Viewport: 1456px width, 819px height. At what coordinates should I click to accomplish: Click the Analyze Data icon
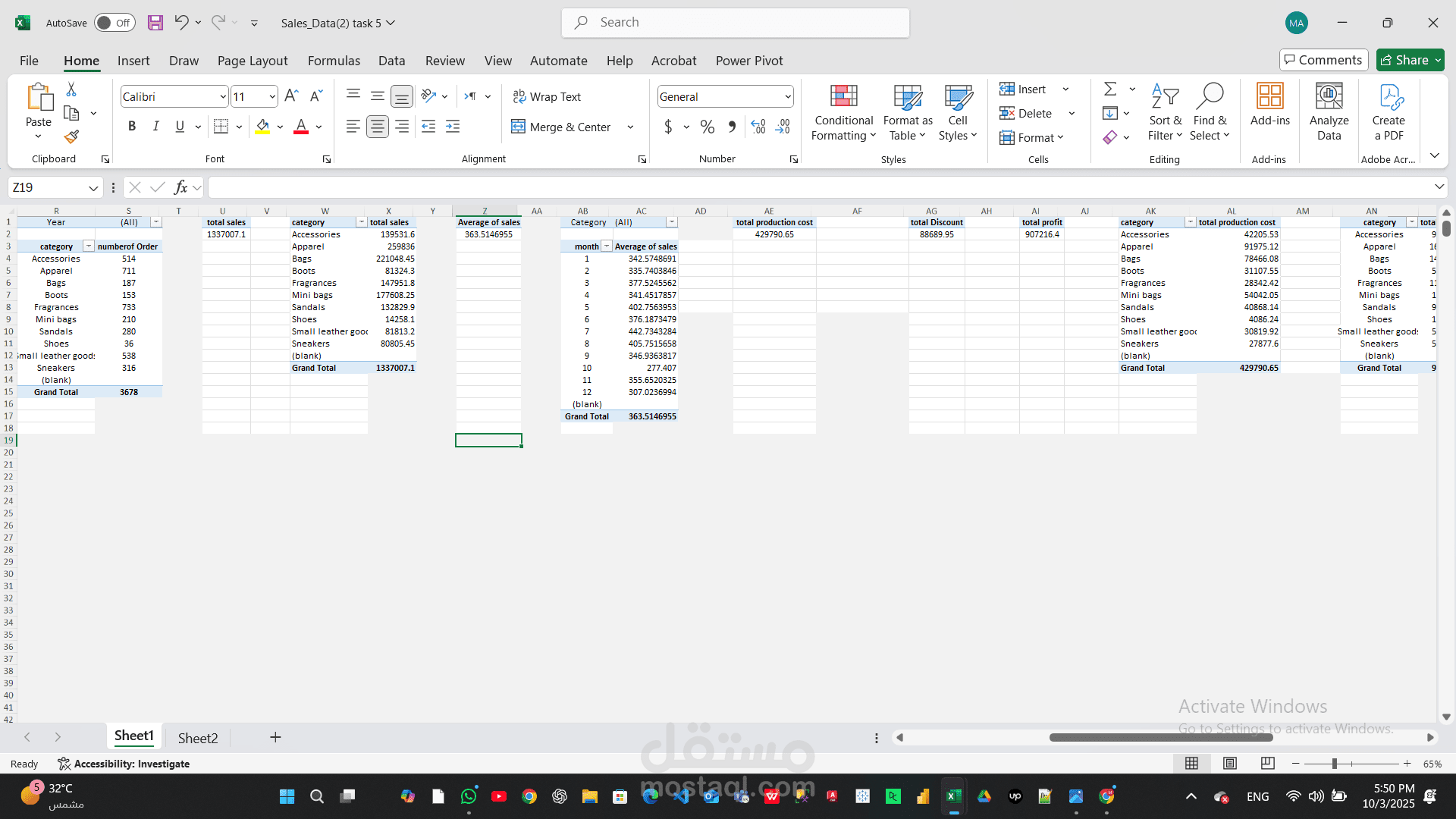pos(1329,97)
